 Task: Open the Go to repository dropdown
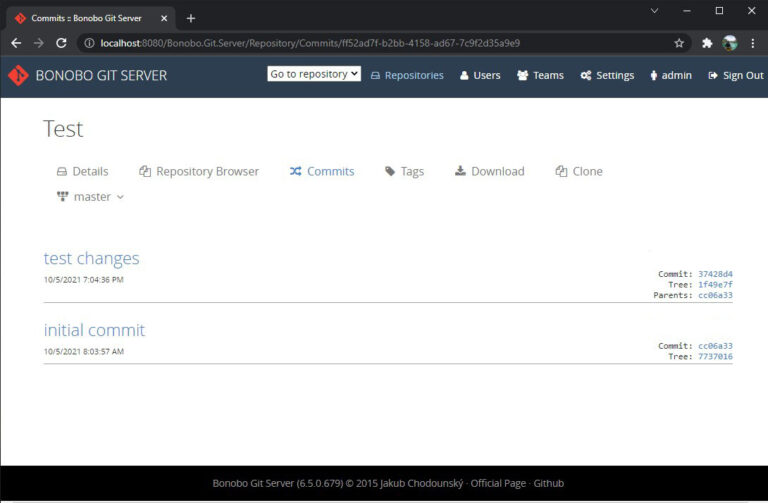tap(314, 74)
